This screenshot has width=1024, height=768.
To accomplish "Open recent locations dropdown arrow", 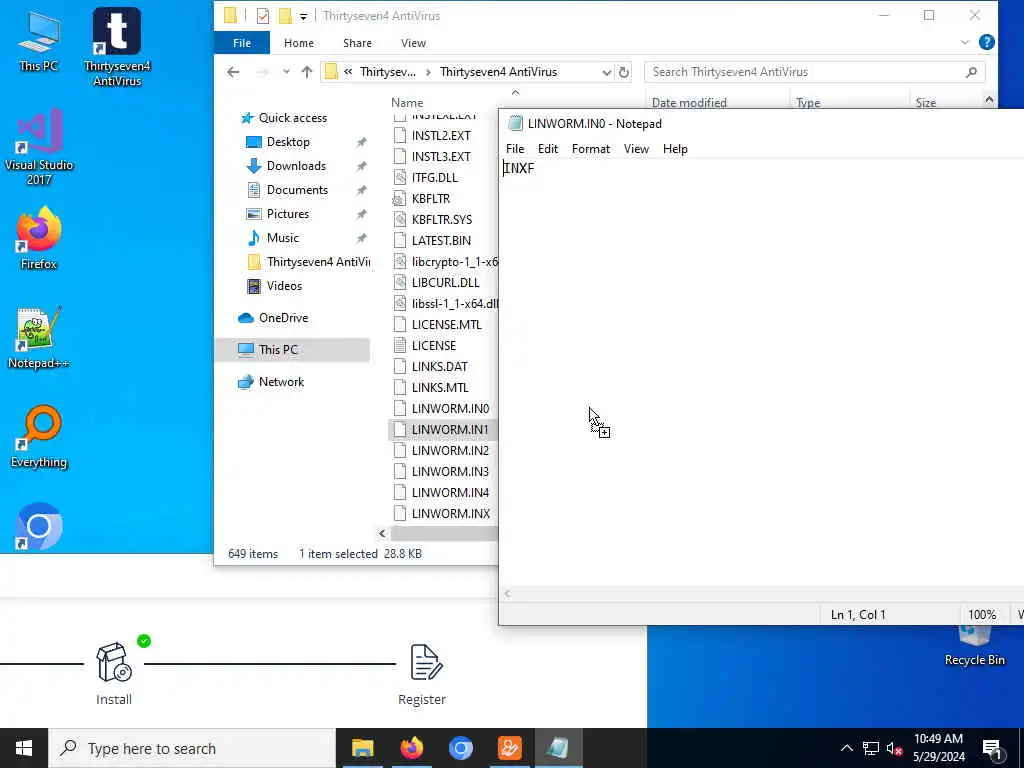I will (286, 72).
